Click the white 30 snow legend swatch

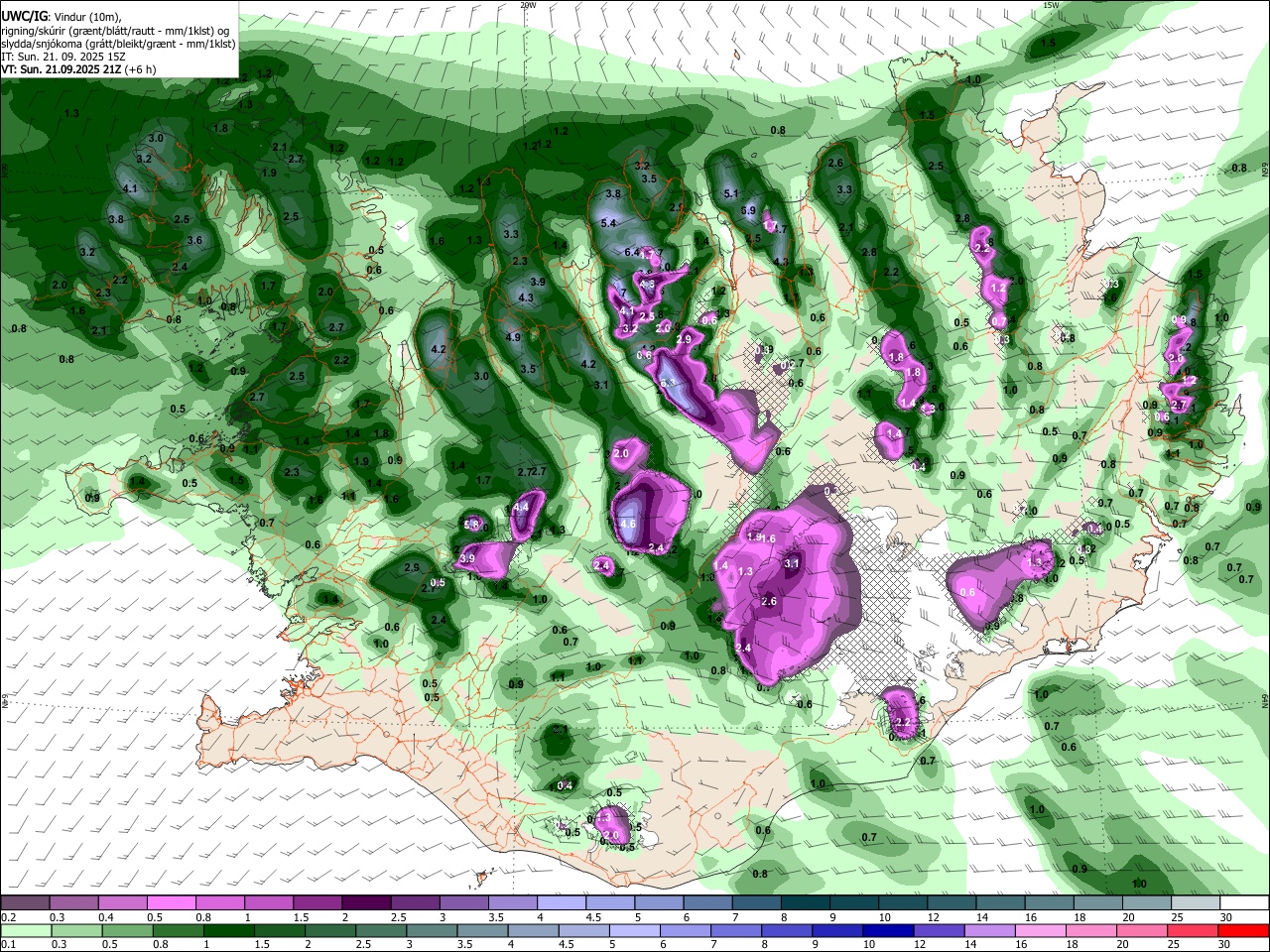[1245, 903]
